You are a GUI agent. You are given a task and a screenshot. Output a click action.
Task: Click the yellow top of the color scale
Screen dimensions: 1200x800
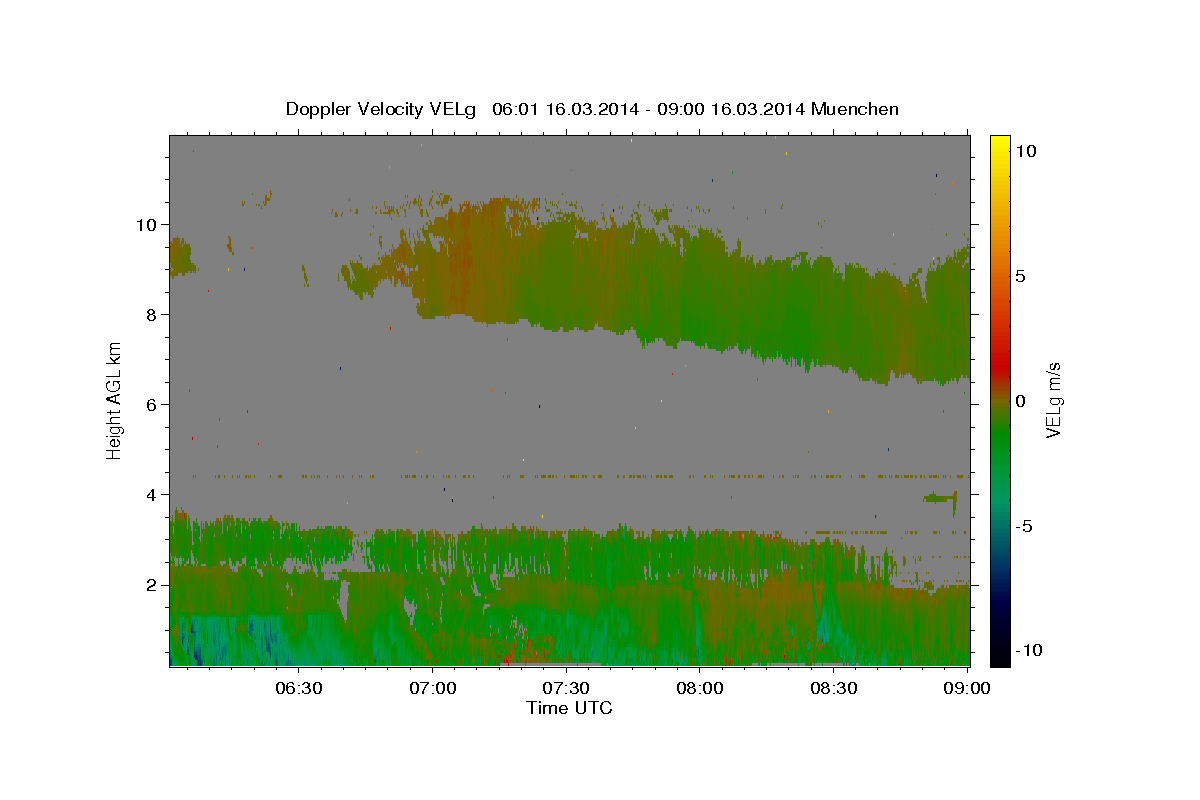click(x=1000, y=143)
